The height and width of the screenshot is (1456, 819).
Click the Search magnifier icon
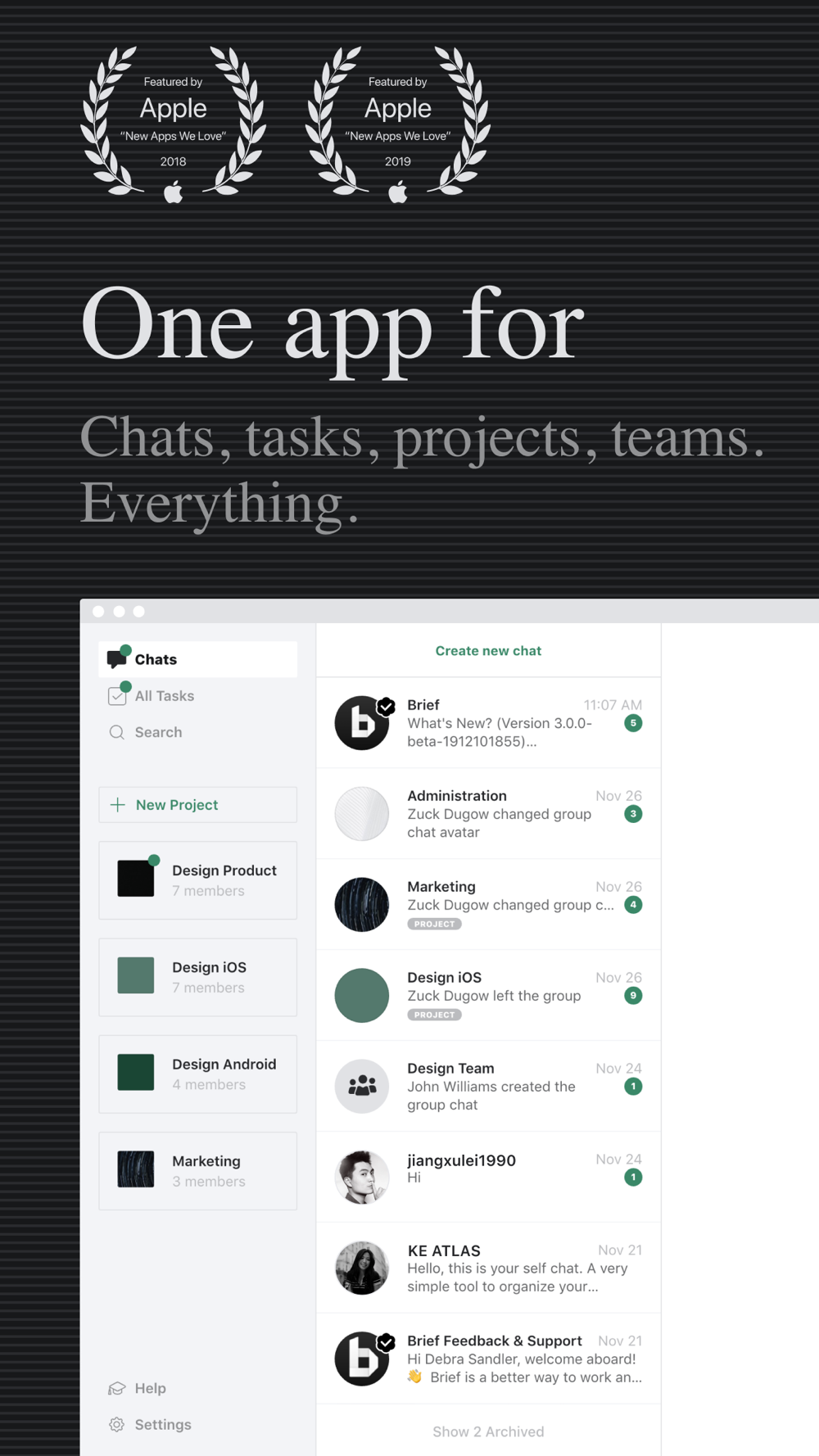click(x=117, y=732)
